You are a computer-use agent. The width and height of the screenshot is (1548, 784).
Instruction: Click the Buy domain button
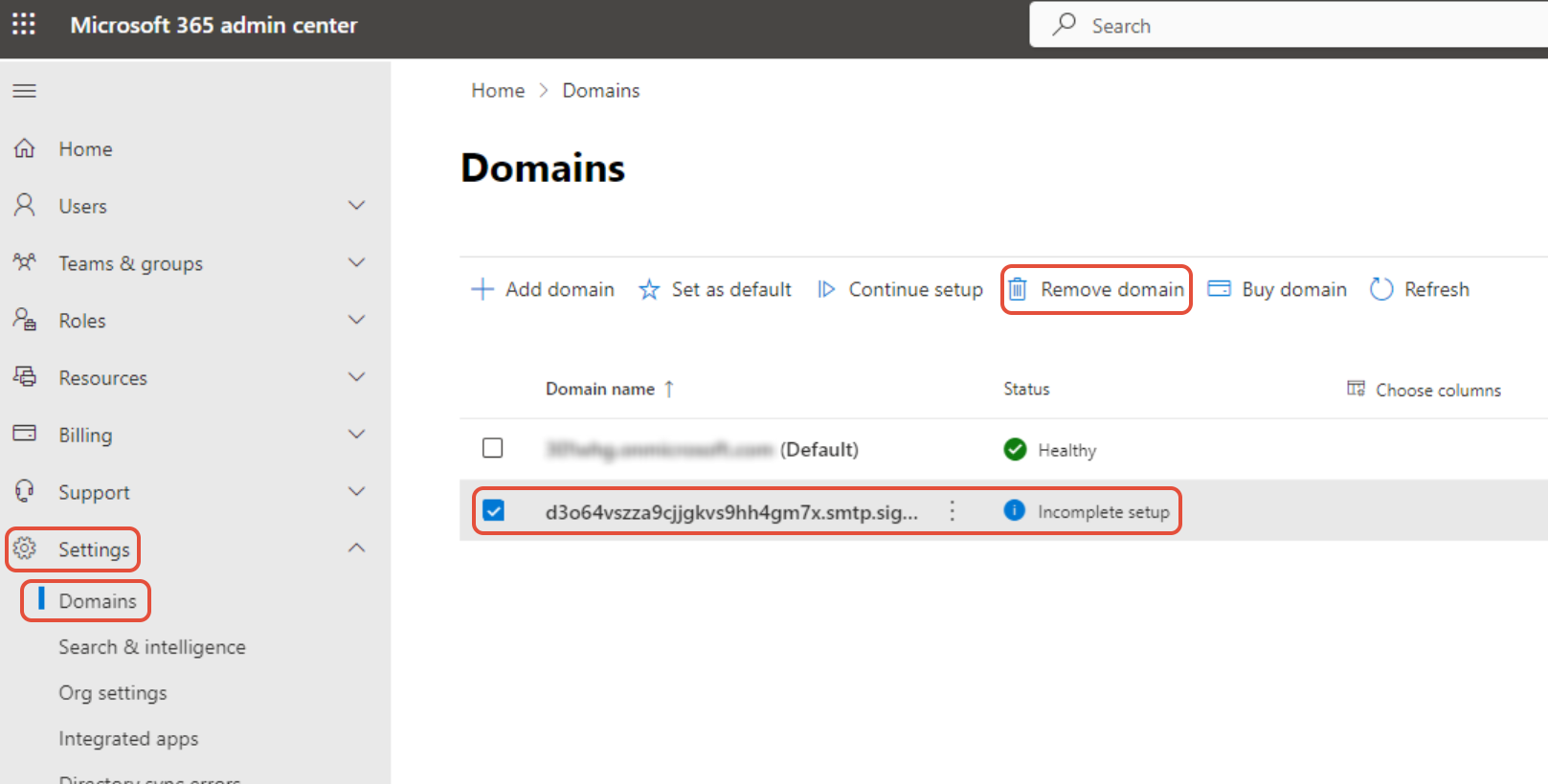coord(1277,289)
